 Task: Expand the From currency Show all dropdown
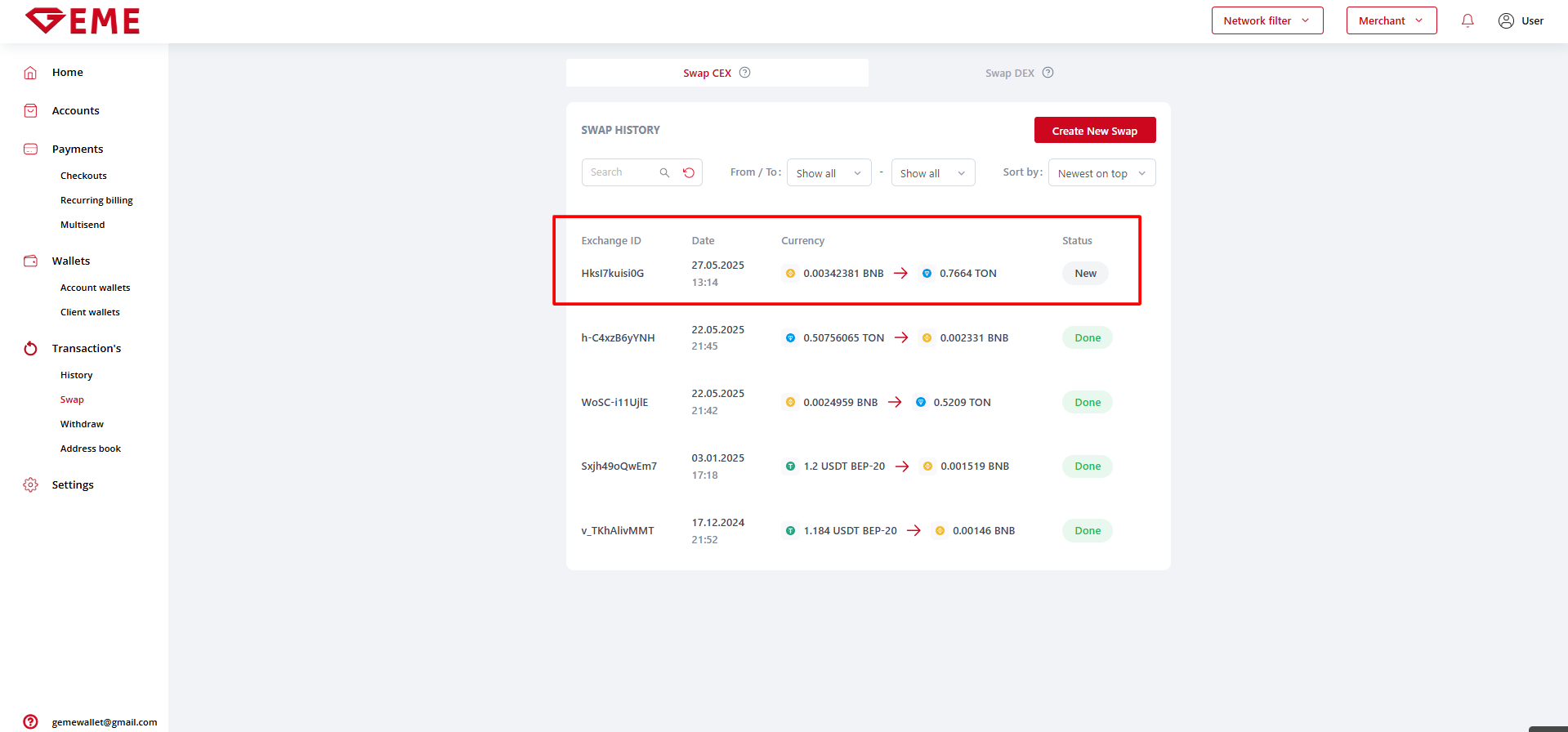(x=829, y=173)
